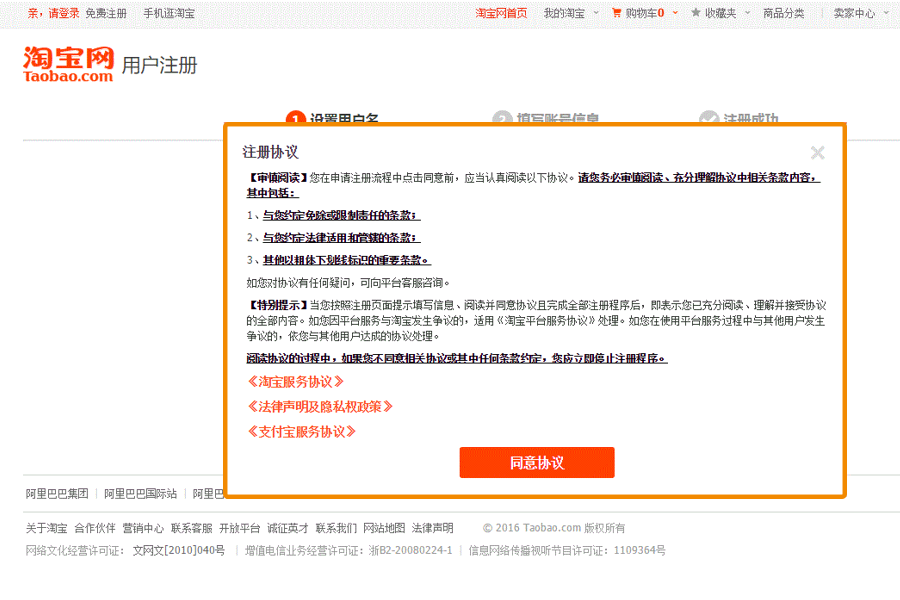Click the © 2016 Taobao.com 版权所有 text
900x600 pixels.
tap(554, 528)
